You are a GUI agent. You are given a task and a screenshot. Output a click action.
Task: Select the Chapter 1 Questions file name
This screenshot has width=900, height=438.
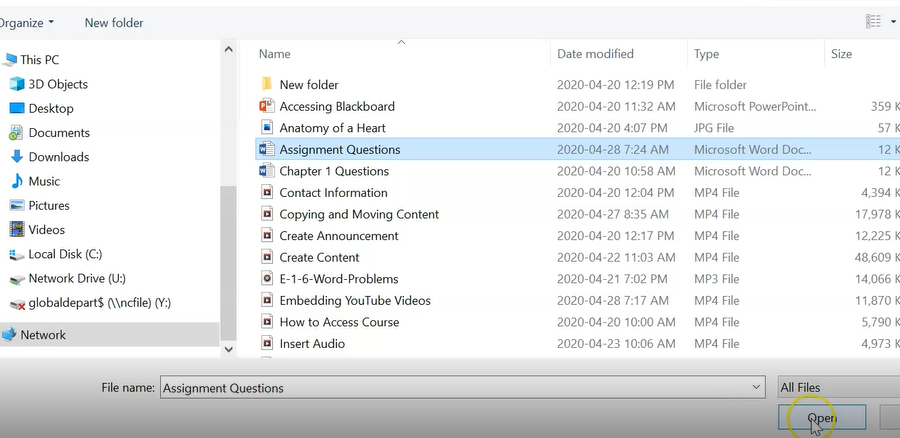(334, 171)
